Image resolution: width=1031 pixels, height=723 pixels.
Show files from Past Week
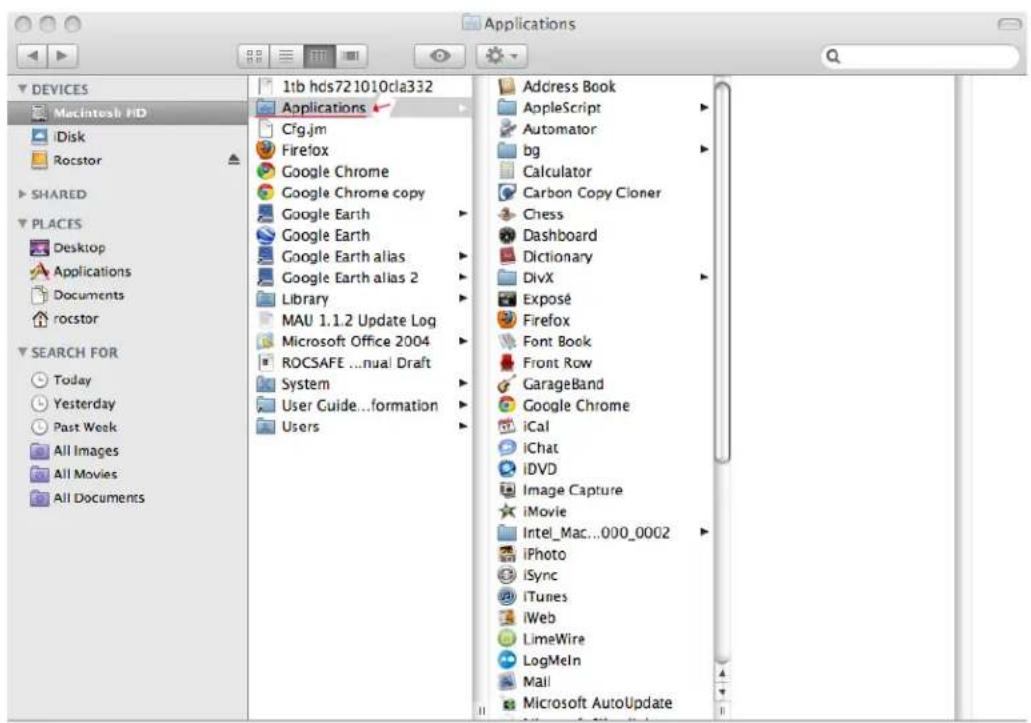pyautogui.click(x=74, y=427)
